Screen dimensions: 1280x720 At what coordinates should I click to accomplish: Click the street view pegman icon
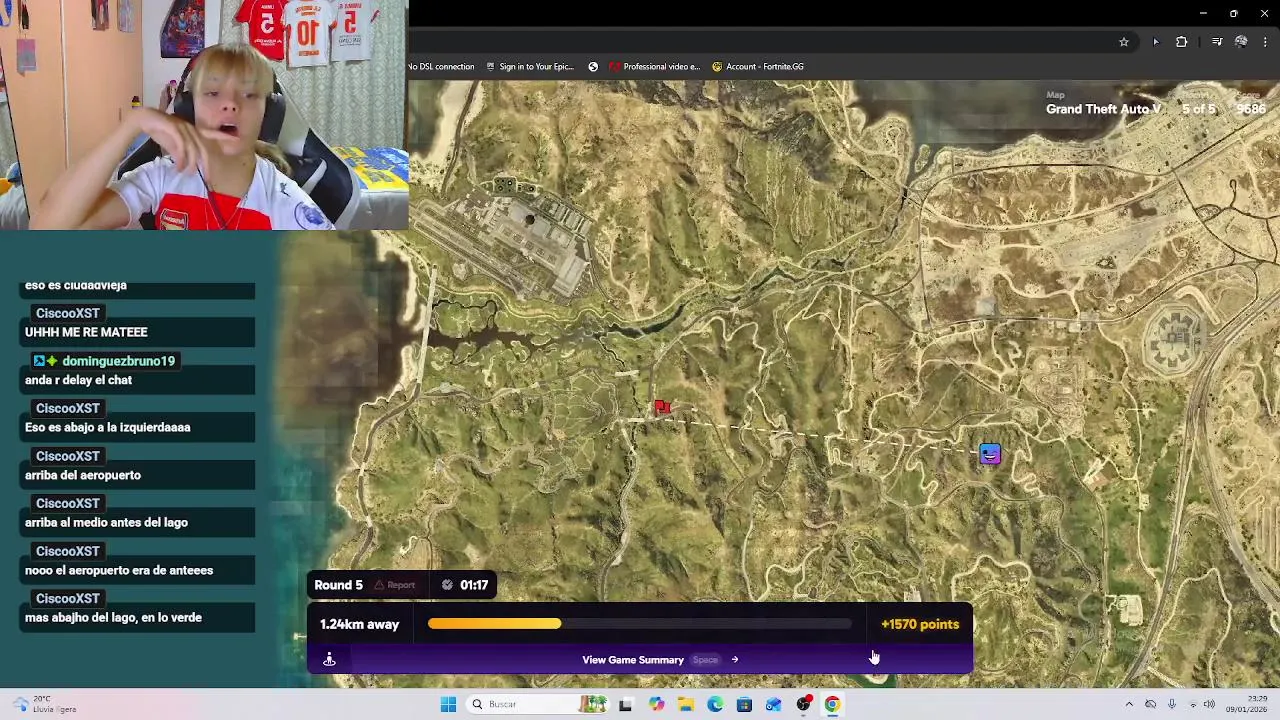(329, 659)
